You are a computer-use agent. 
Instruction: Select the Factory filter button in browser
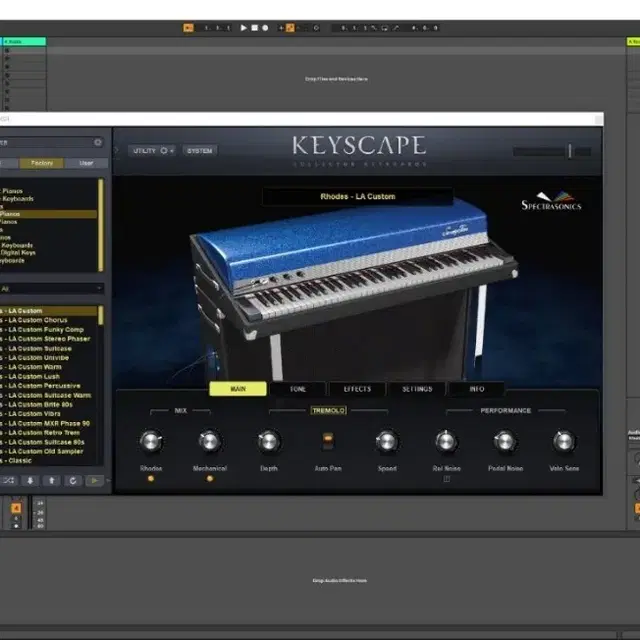(41, 162)
